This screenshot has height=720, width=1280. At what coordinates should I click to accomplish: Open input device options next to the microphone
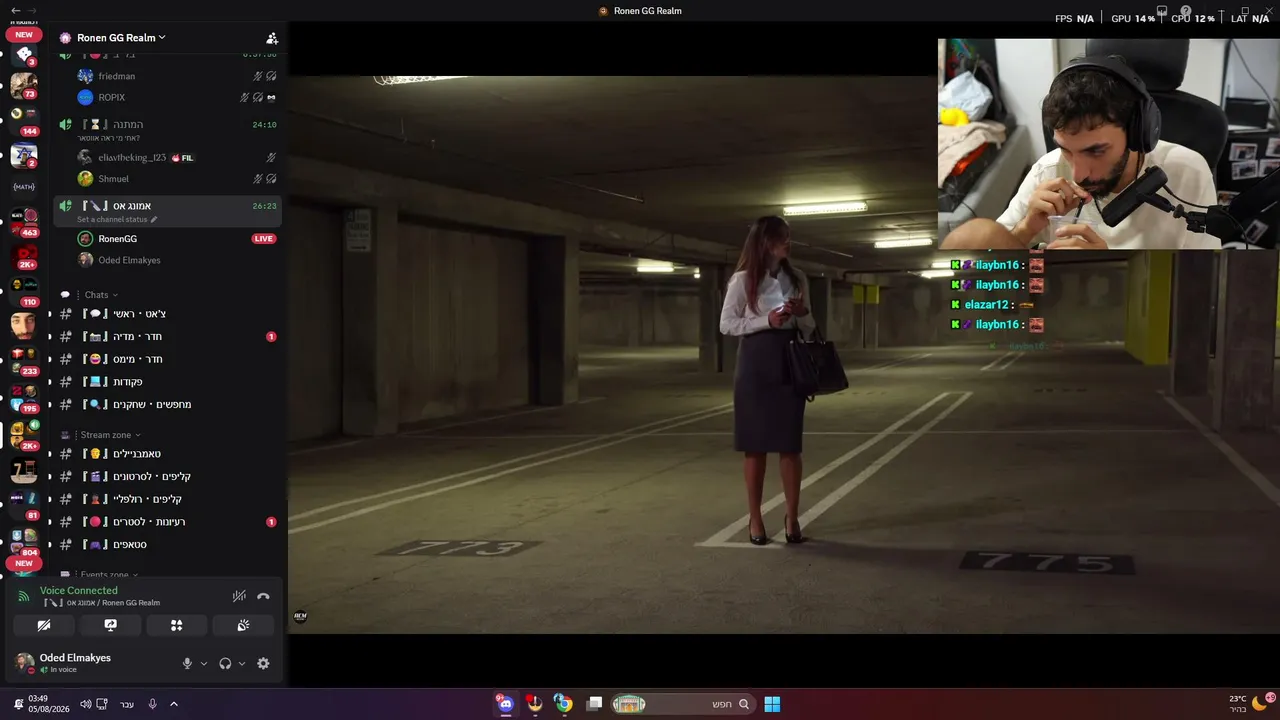pyautogui.click(x=204, y=663)
